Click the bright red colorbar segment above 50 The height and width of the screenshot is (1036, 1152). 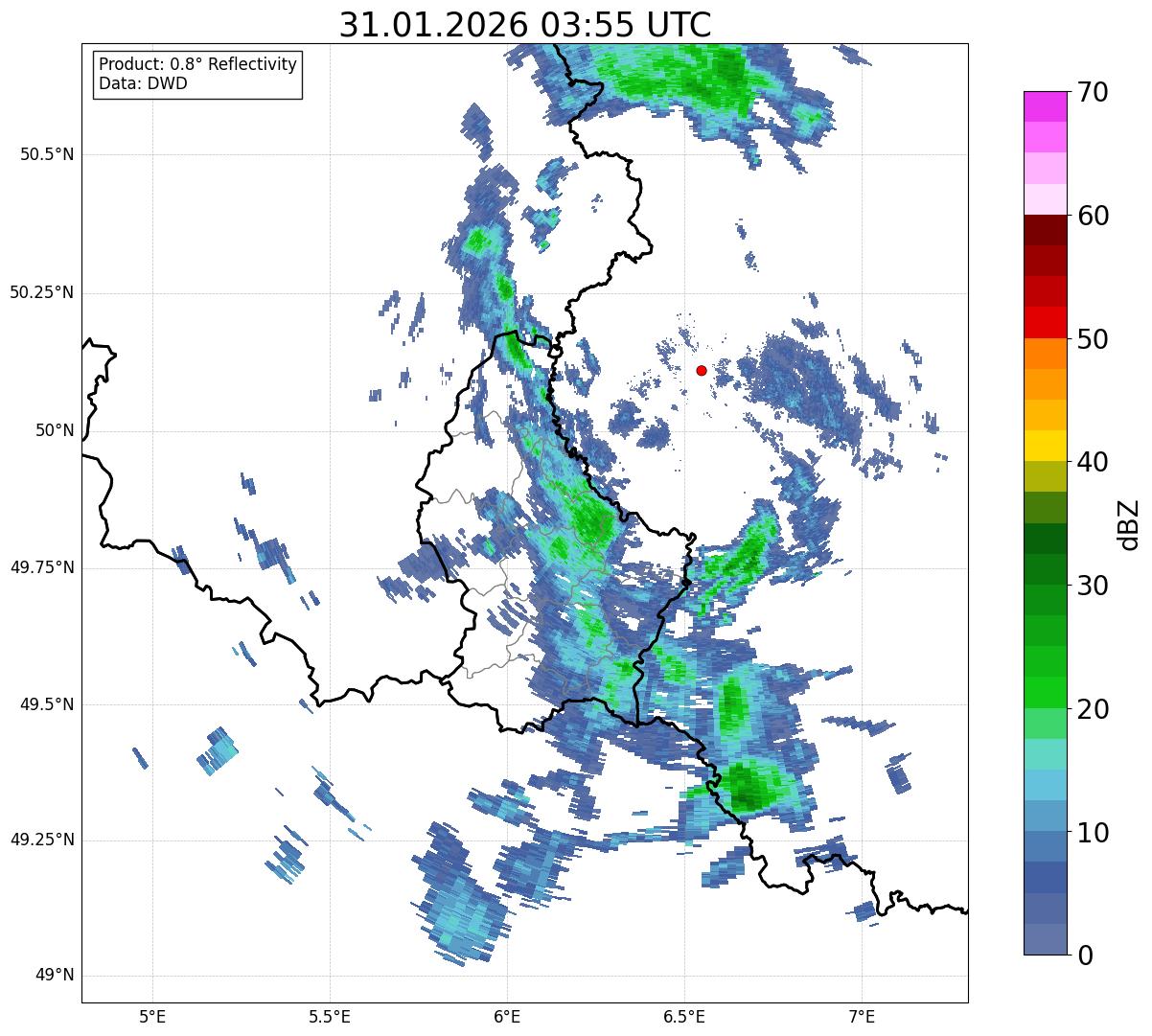point(1045,323)
